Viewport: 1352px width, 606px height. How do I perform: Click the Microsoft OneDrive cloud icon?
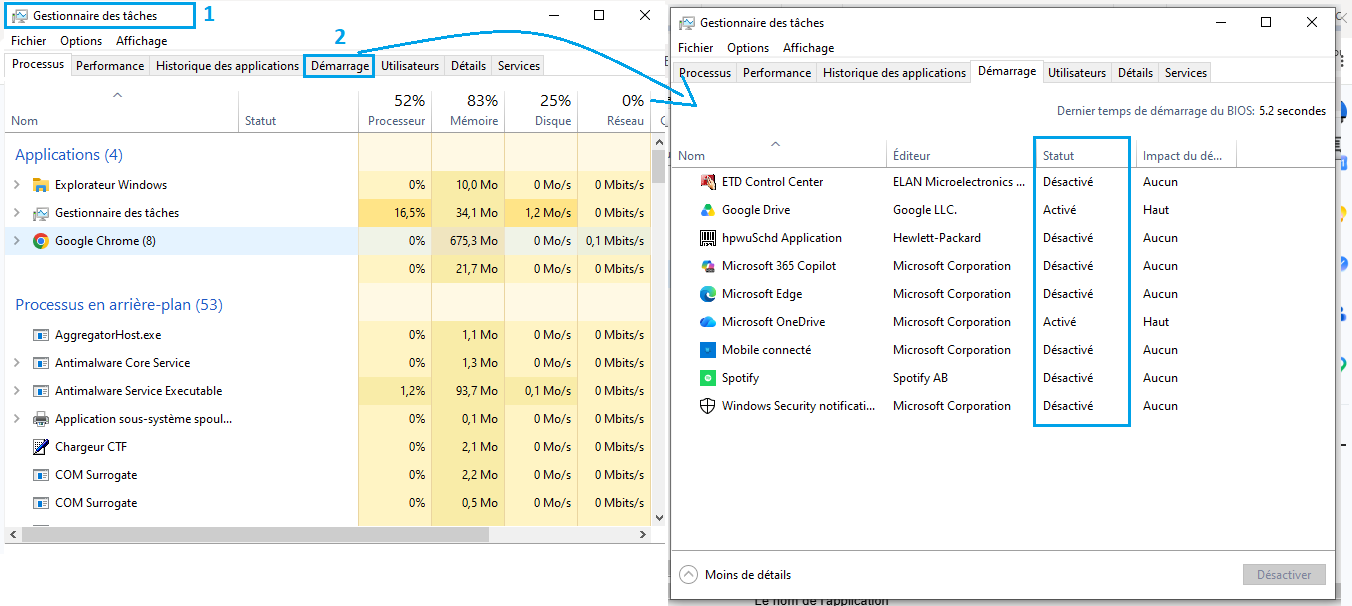point(708,322)
